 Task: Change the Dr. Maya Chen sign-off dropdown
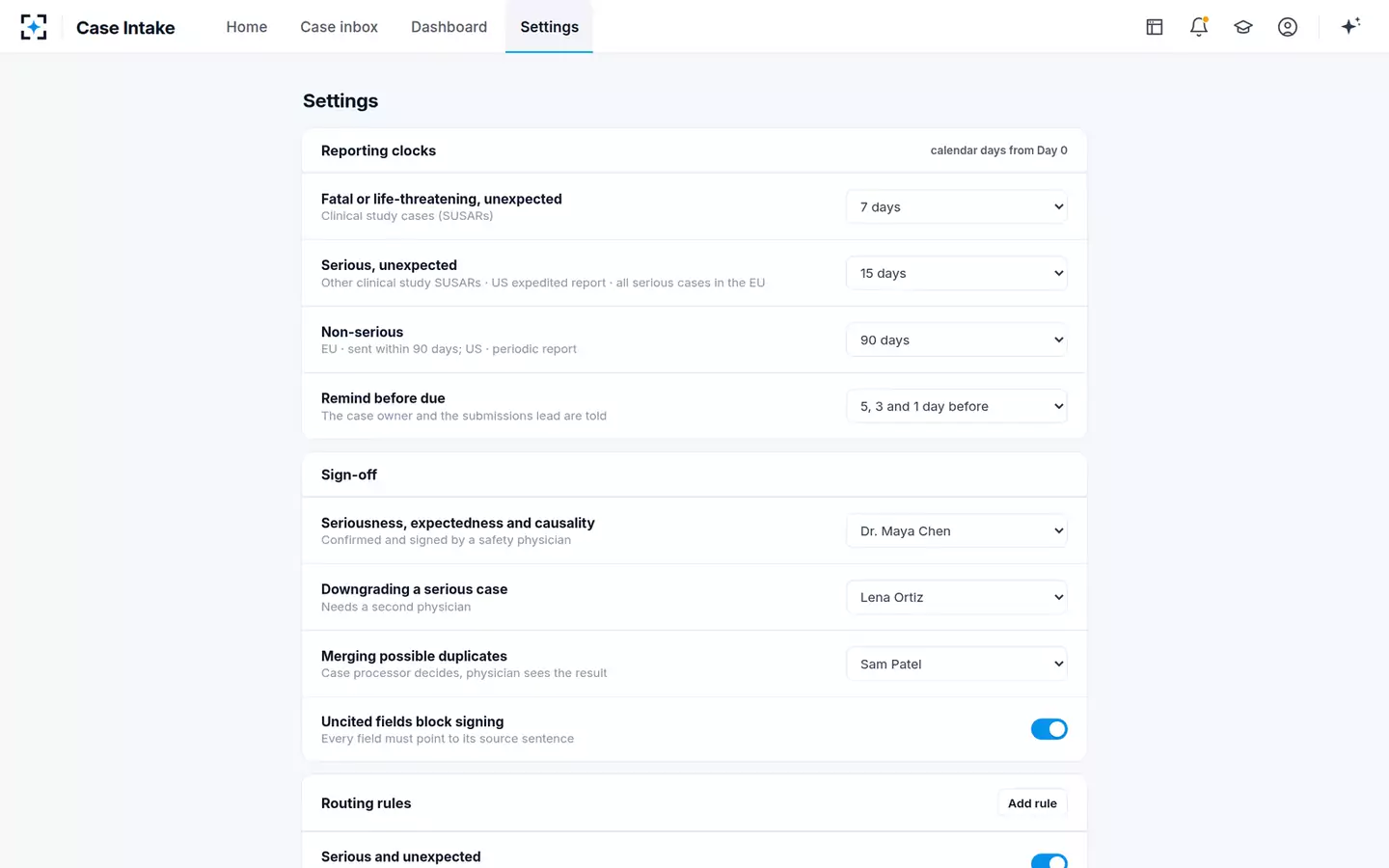(957, 530)
